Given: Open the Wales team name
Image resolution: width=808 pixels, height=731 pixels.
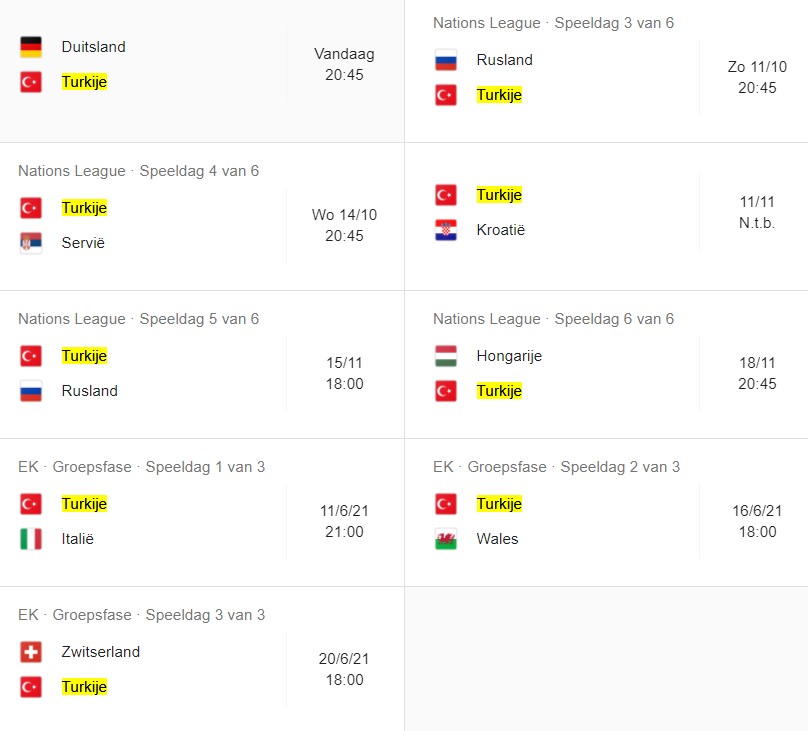Looking at the screenshot, I should coord(497,539).
